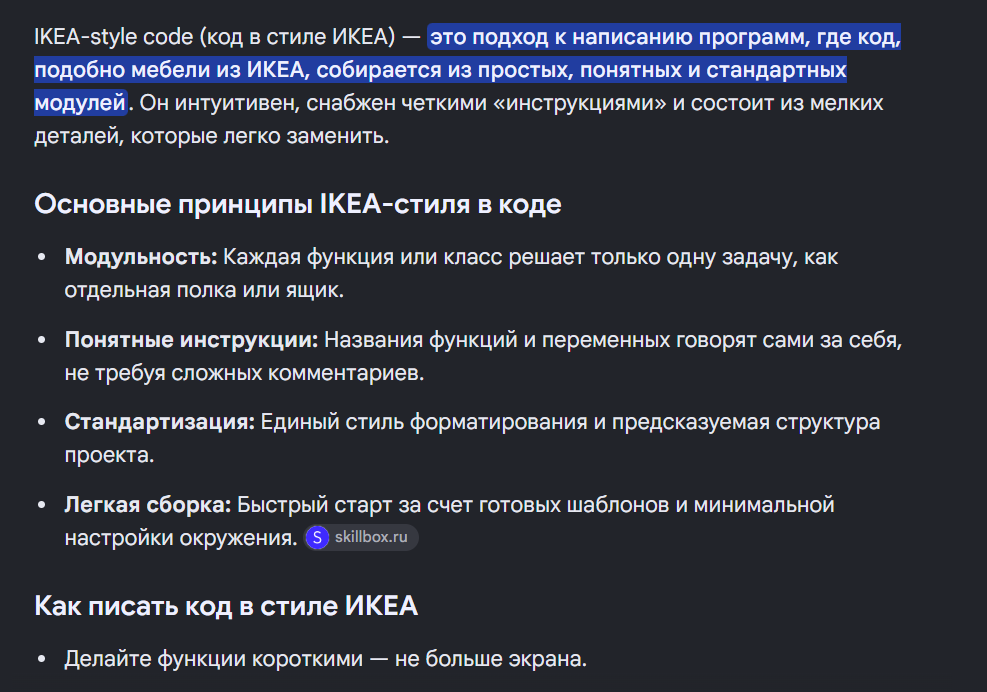Click the text 'не требуя сложных комментариев.'
The image size is (987, 692).
244,373
